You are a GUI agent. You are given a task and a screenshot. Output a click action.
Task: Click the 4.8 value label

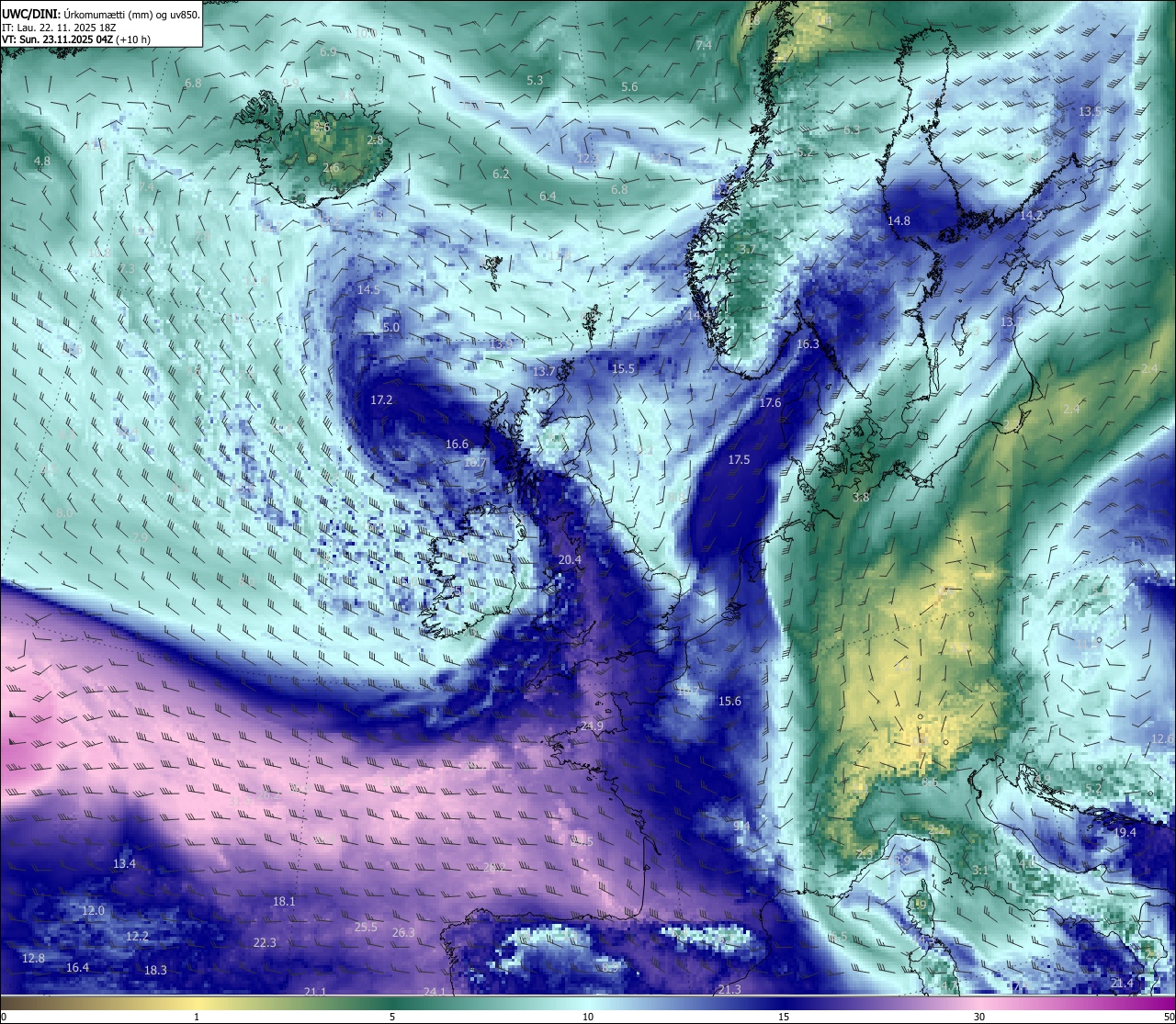(x=42, y=162)
